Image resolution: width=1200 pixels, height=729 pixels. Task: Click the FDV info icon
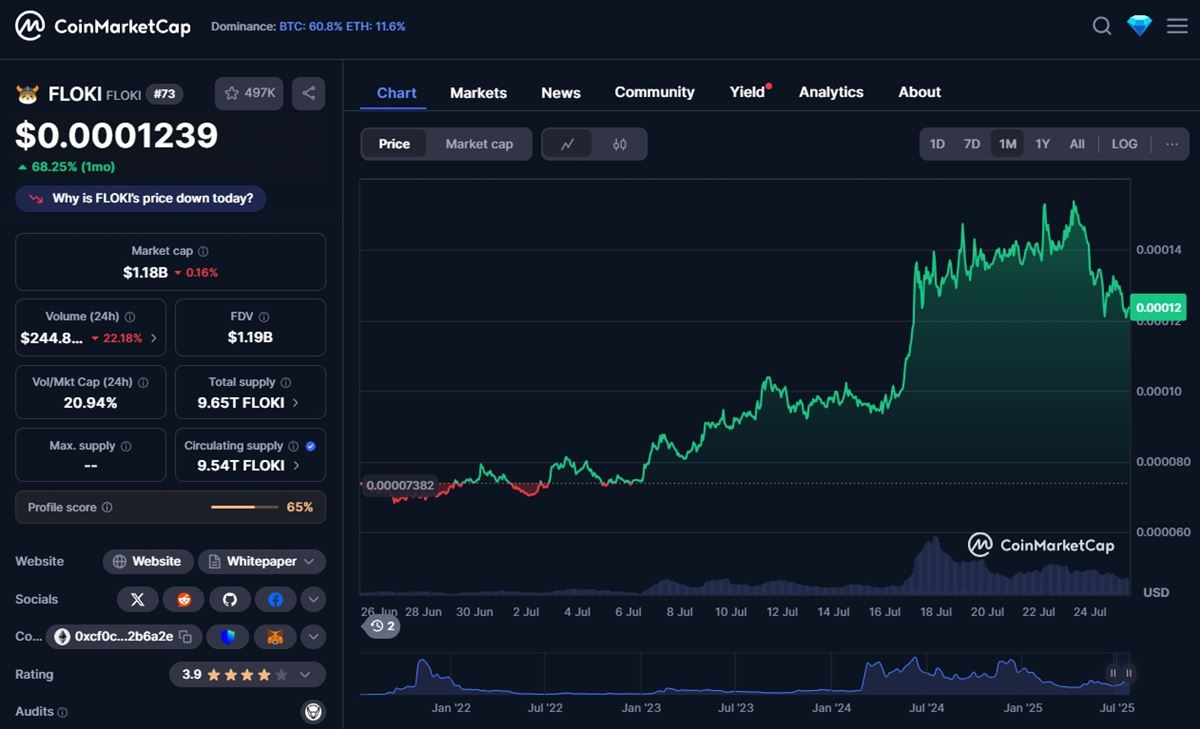[262, 316]
